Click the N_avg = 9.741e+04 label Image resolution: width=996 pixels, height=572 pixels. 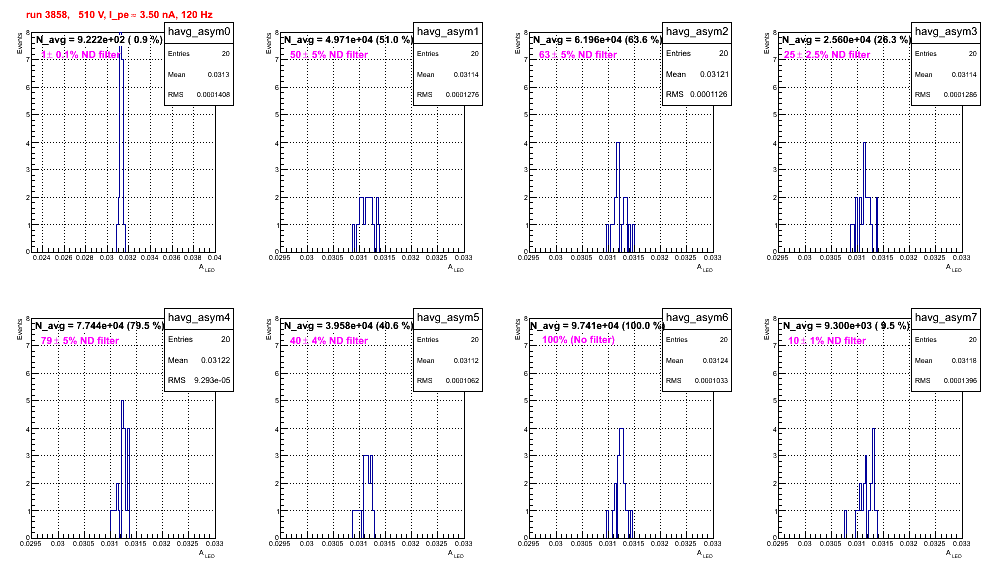tap(597, 325)
